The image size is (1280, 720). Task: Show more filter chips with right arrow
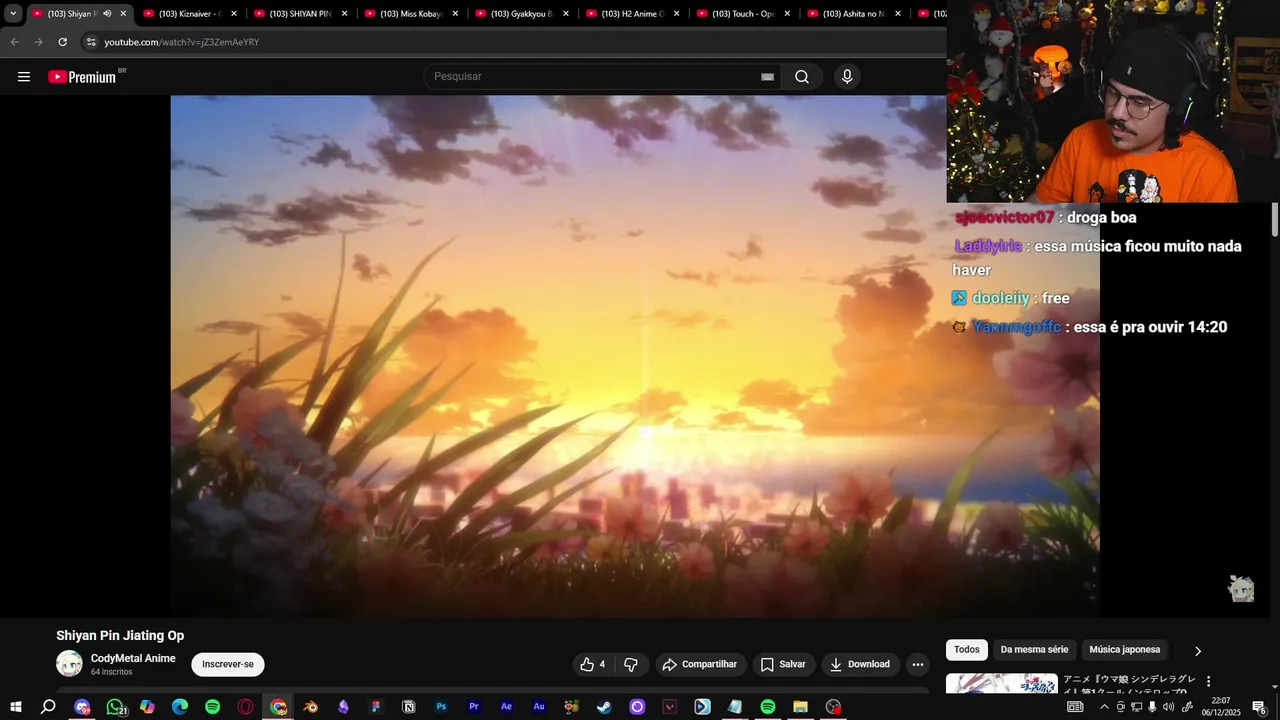[x=1198, y=651]
